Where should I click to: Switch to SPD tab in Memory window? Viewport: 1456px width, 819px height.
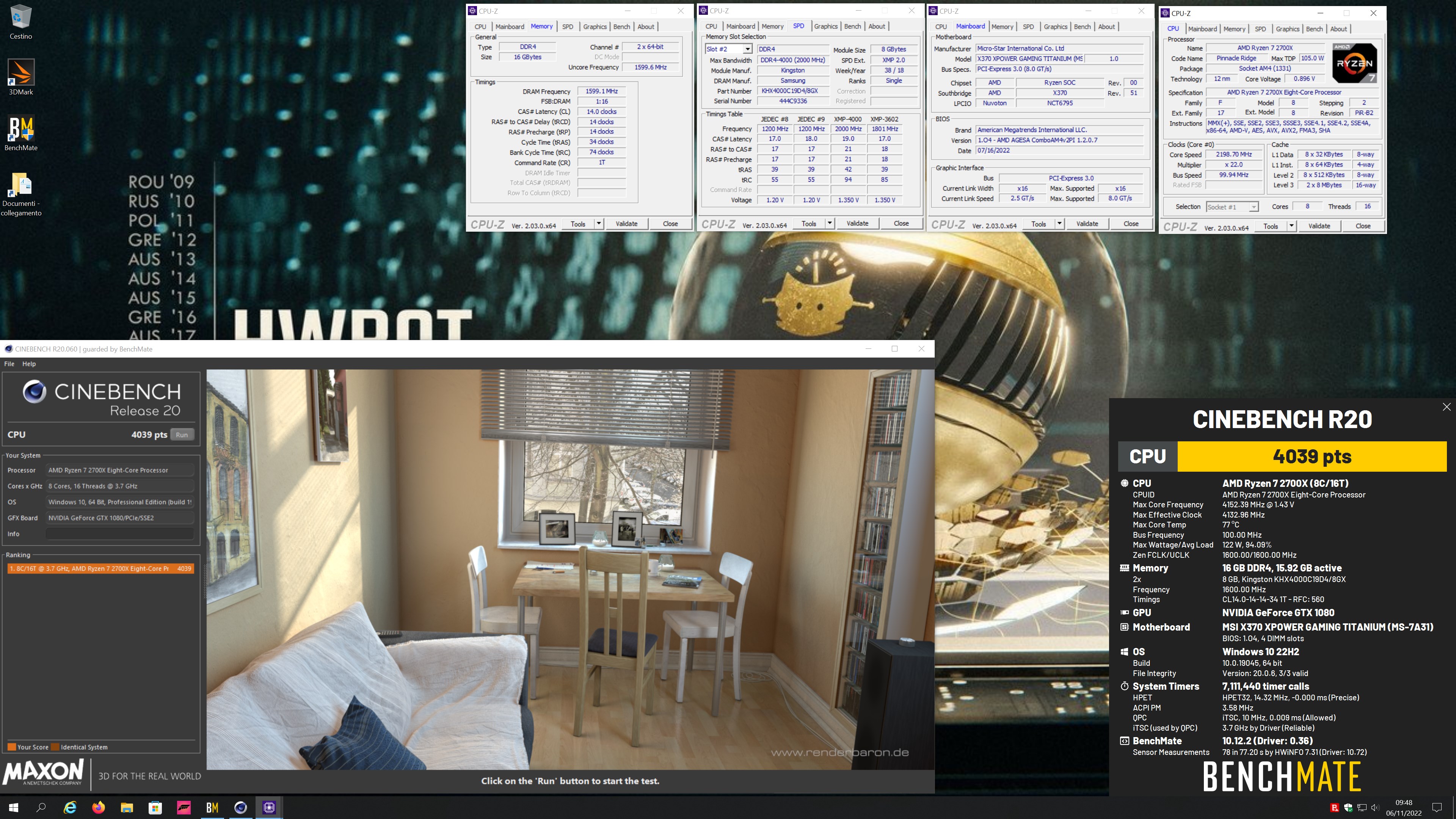[x=568, y=27]
